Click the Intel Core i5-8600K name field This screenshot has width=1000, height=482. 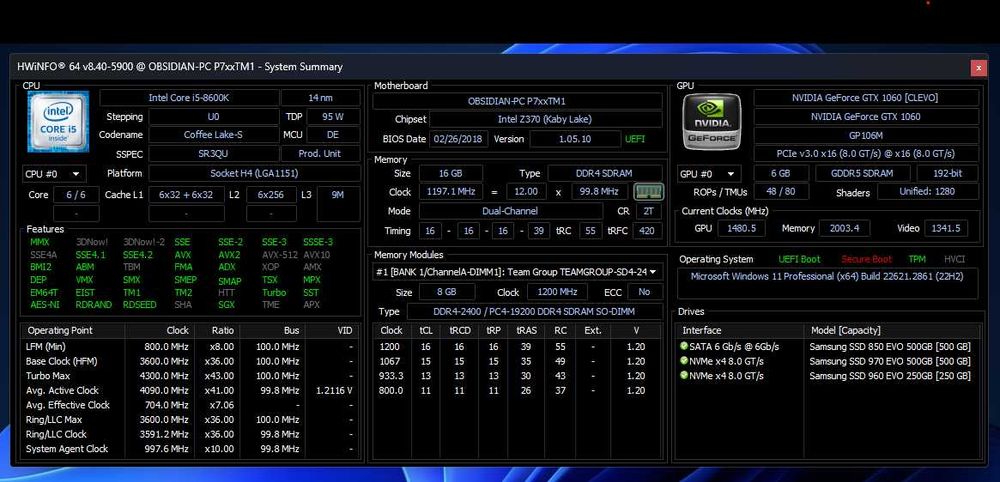pos(189,98)
